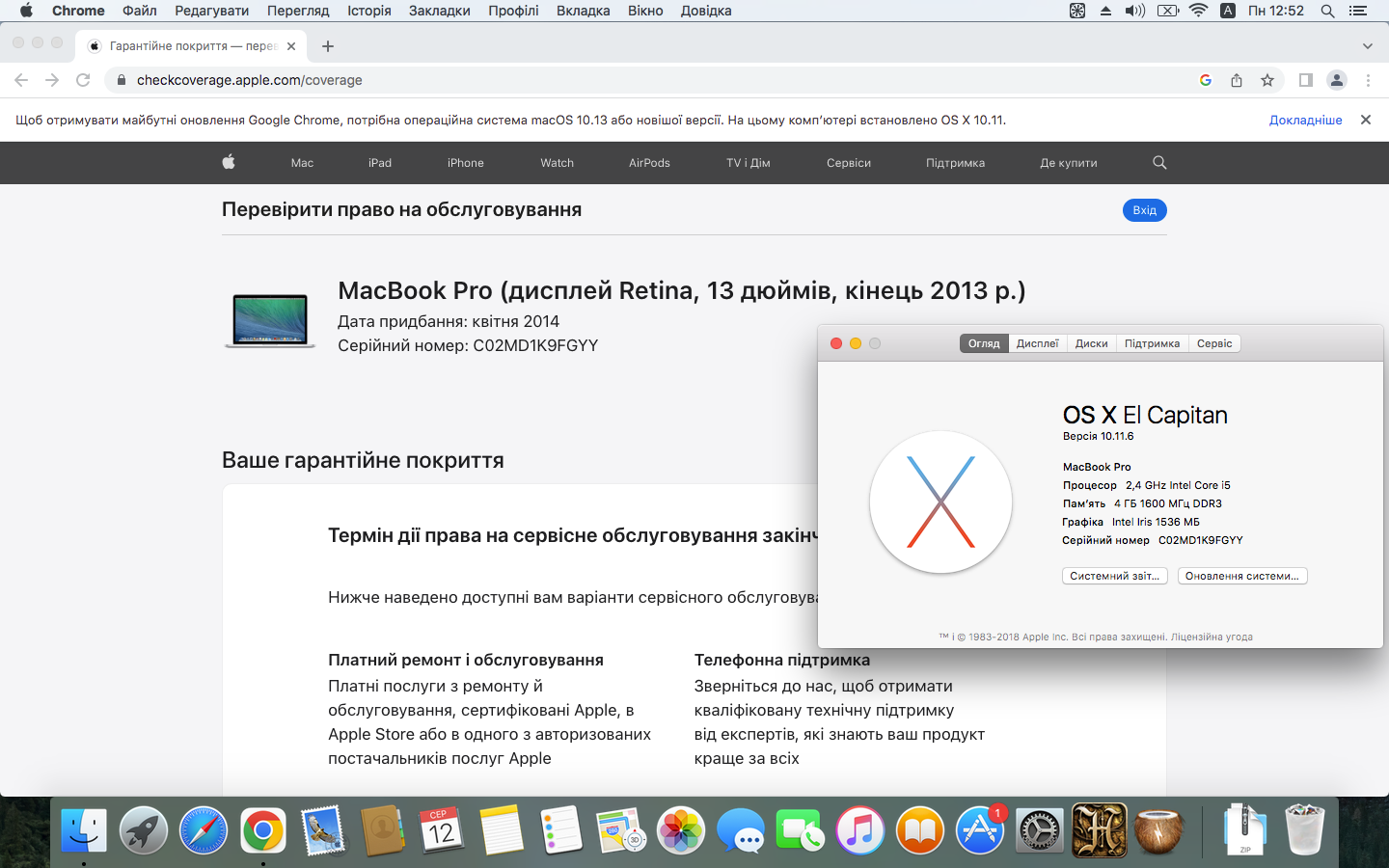Click MacBook Pro product thumbnail
This screenshot has width=1389, height=868.
[x=270, y=320]
